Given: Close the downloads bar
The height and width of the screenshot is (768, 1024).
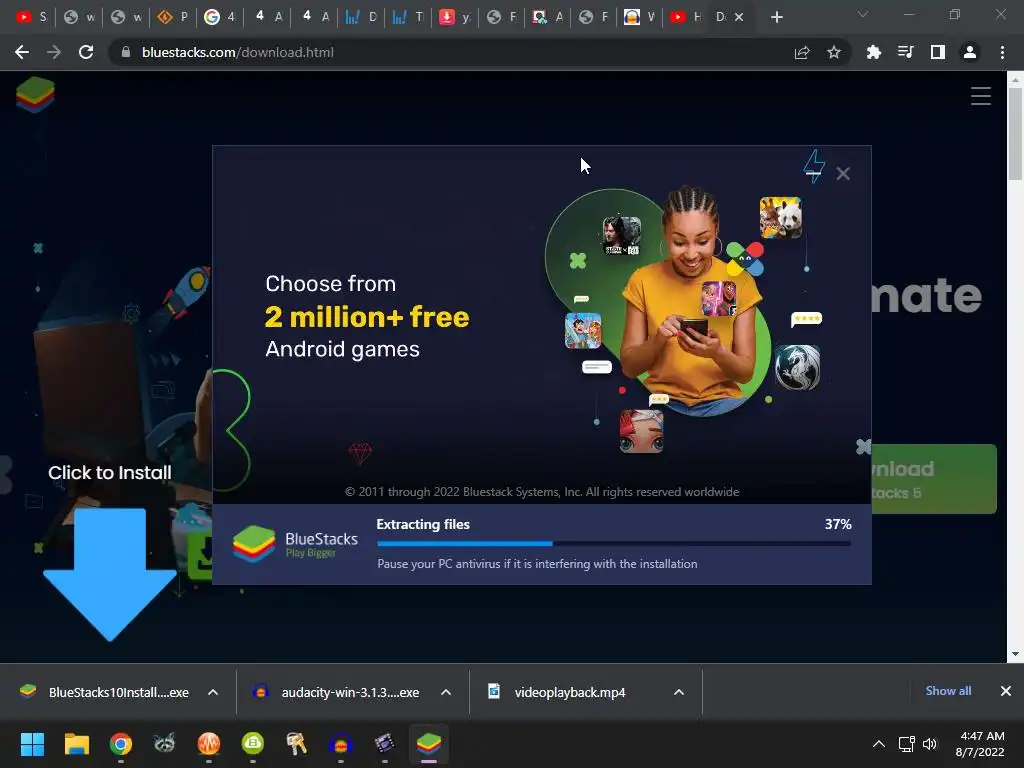Looking at the screenshot, I should pyautogui.click(x=1006, y=691).
